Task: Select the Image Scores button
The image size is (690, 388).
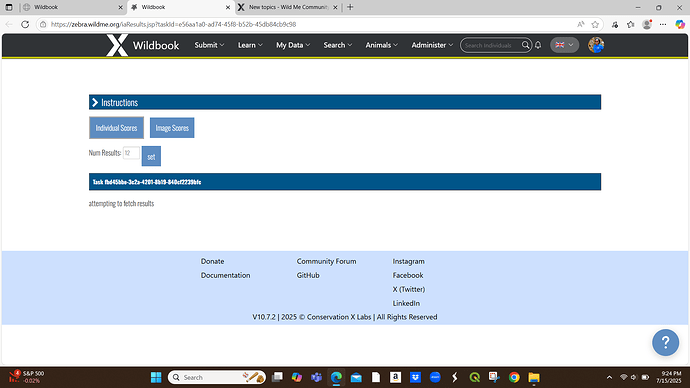Action: click(x=172, y=128)
